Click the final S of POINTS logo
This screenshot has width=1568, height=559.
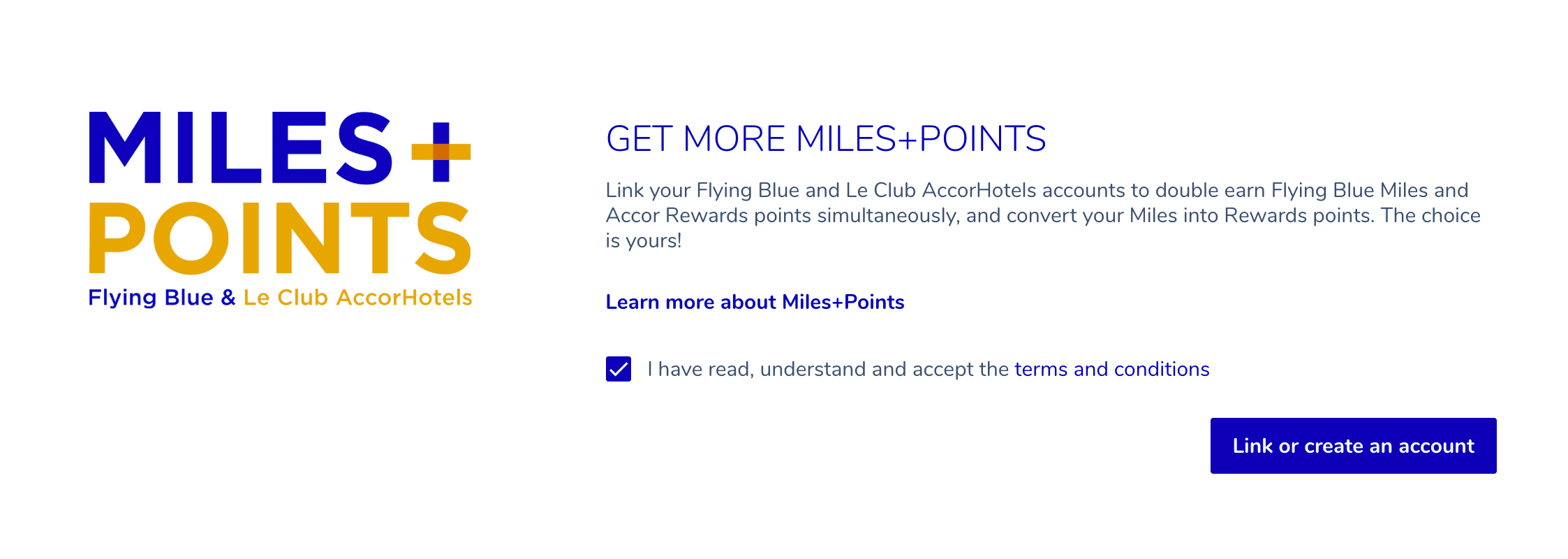[x=444, y=238]
